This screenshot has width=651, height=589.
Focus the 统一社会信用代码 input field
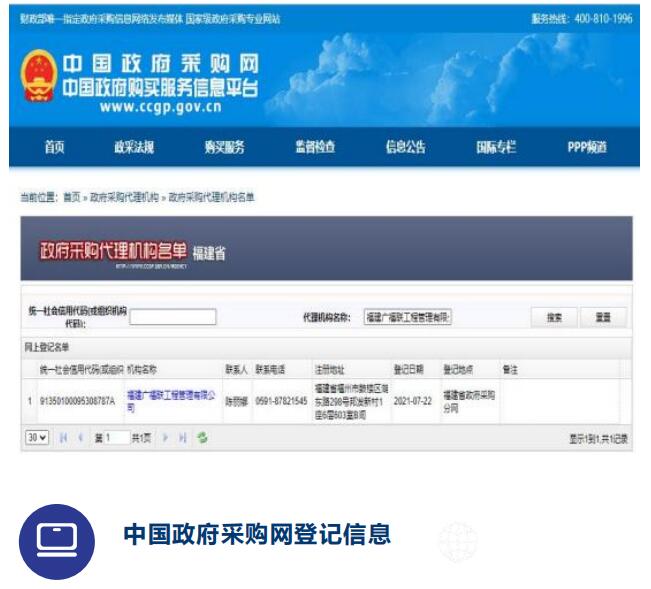[173, 317]
